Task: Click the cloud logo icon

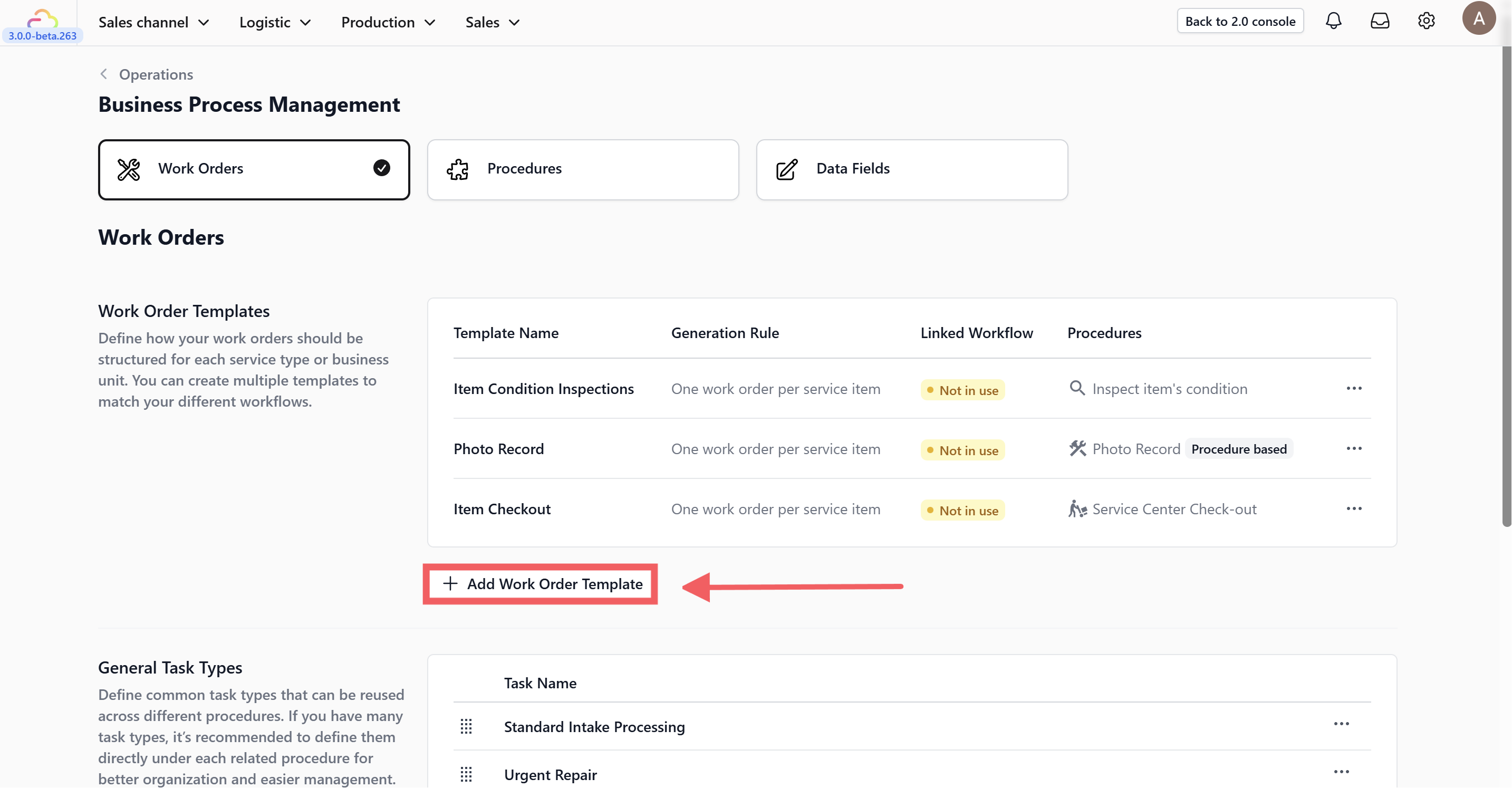Action: point(42,17)
